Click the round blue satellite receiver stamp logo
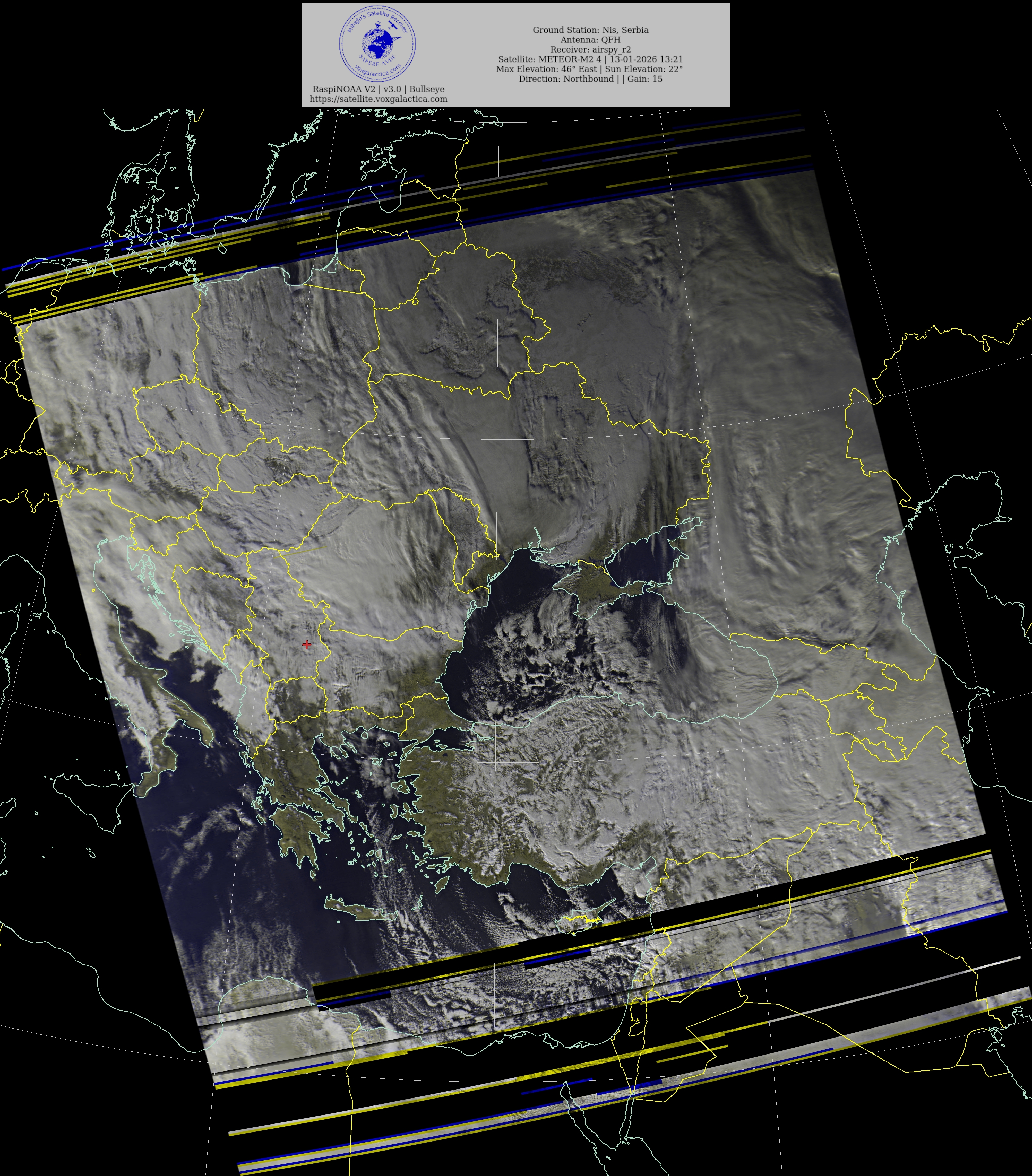The image size is (1032, 1176). click(377, 43)
